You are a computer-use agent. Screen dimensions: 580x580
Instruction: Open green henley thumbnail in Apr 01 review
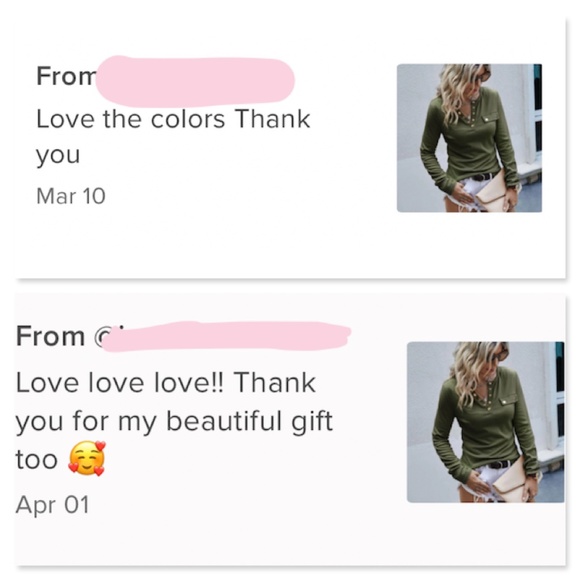(486, 422)
